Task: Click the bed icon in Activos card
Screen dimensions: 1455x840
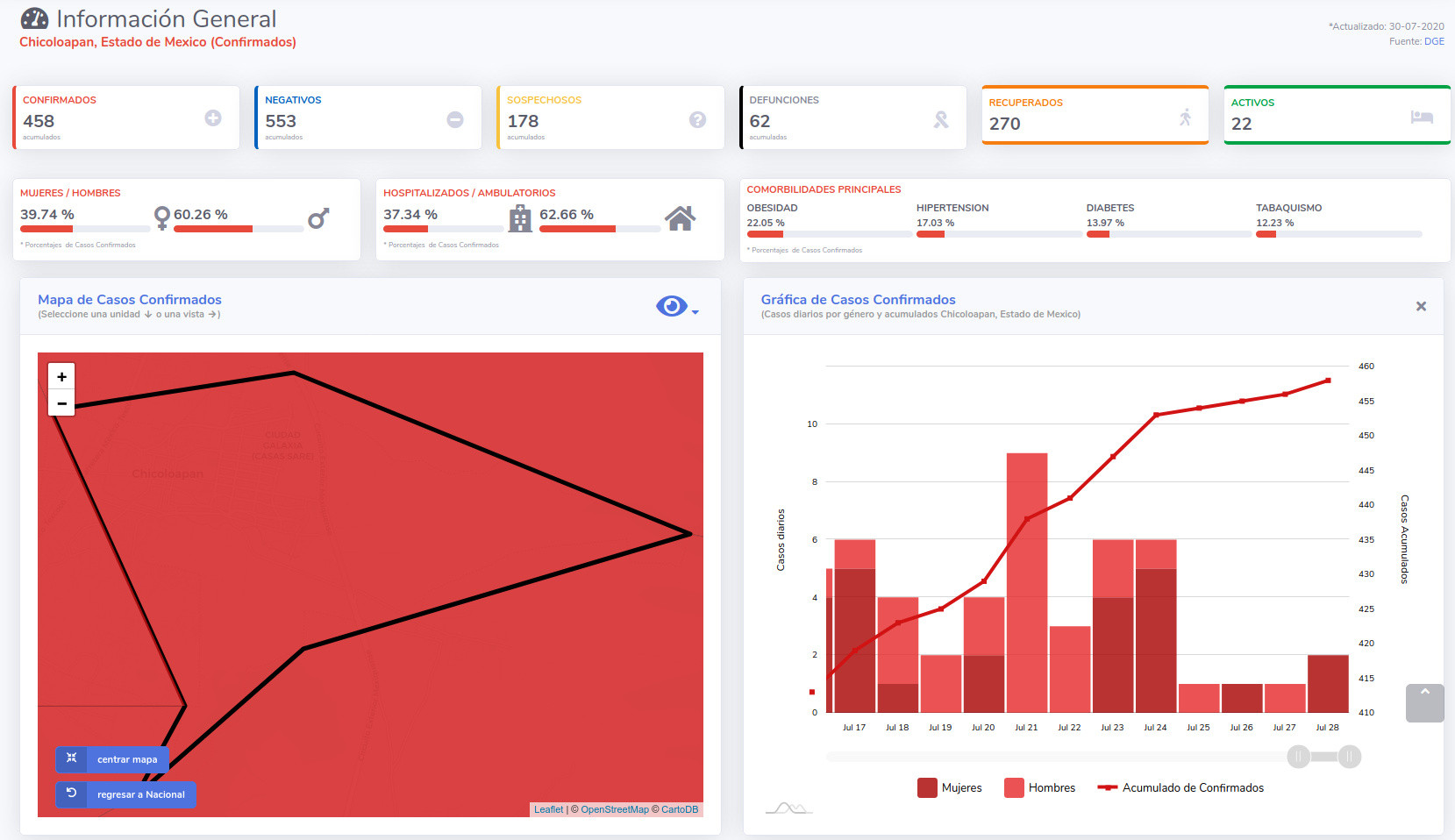Action: tap(1422, 117)
